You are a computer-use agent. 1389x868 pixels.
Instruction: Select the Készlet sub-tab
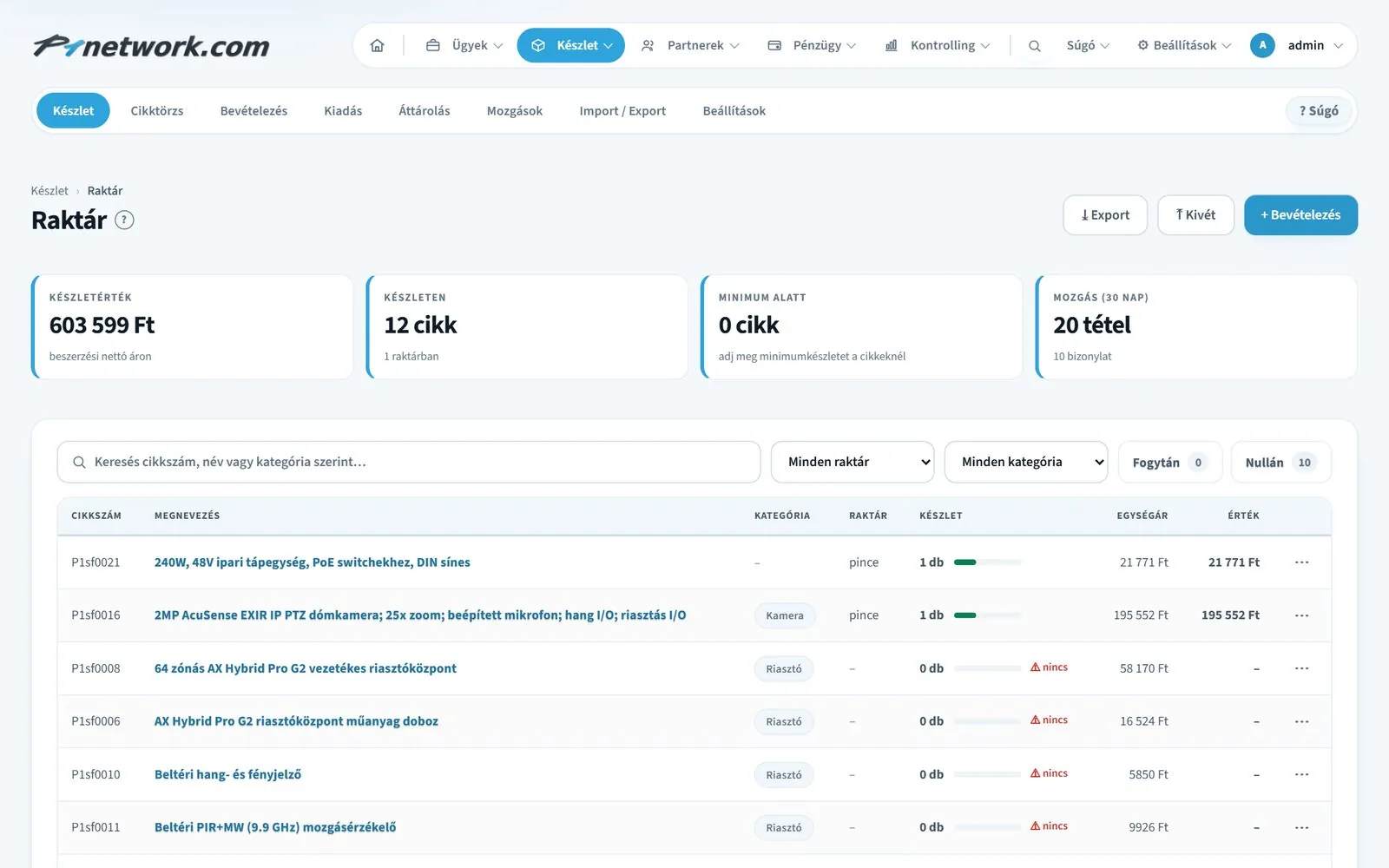tap(73, 111)
